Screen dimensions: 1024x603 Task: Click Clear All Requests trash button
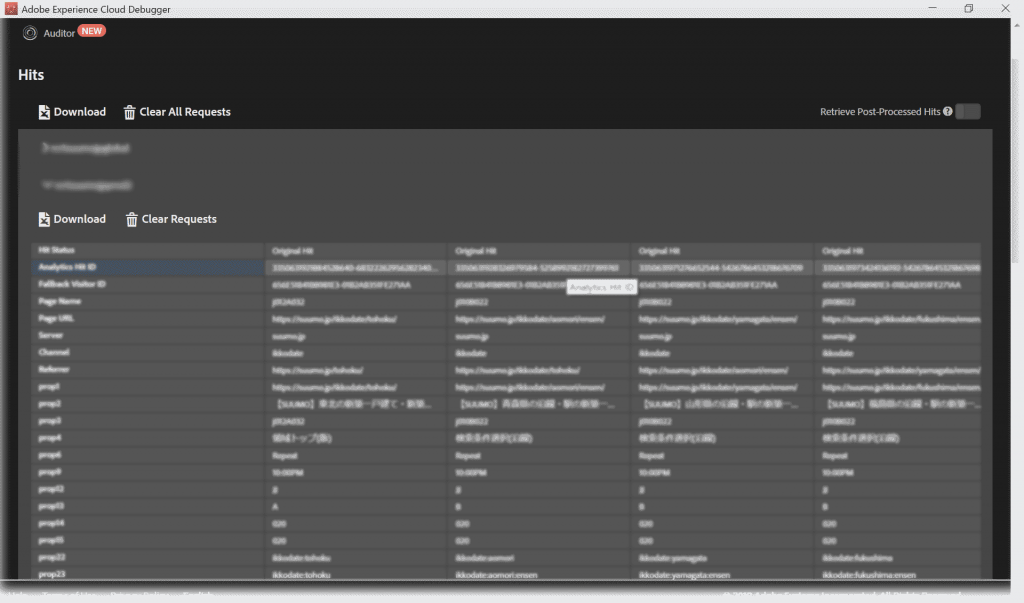pyautogui.click(x=177, y=112)
